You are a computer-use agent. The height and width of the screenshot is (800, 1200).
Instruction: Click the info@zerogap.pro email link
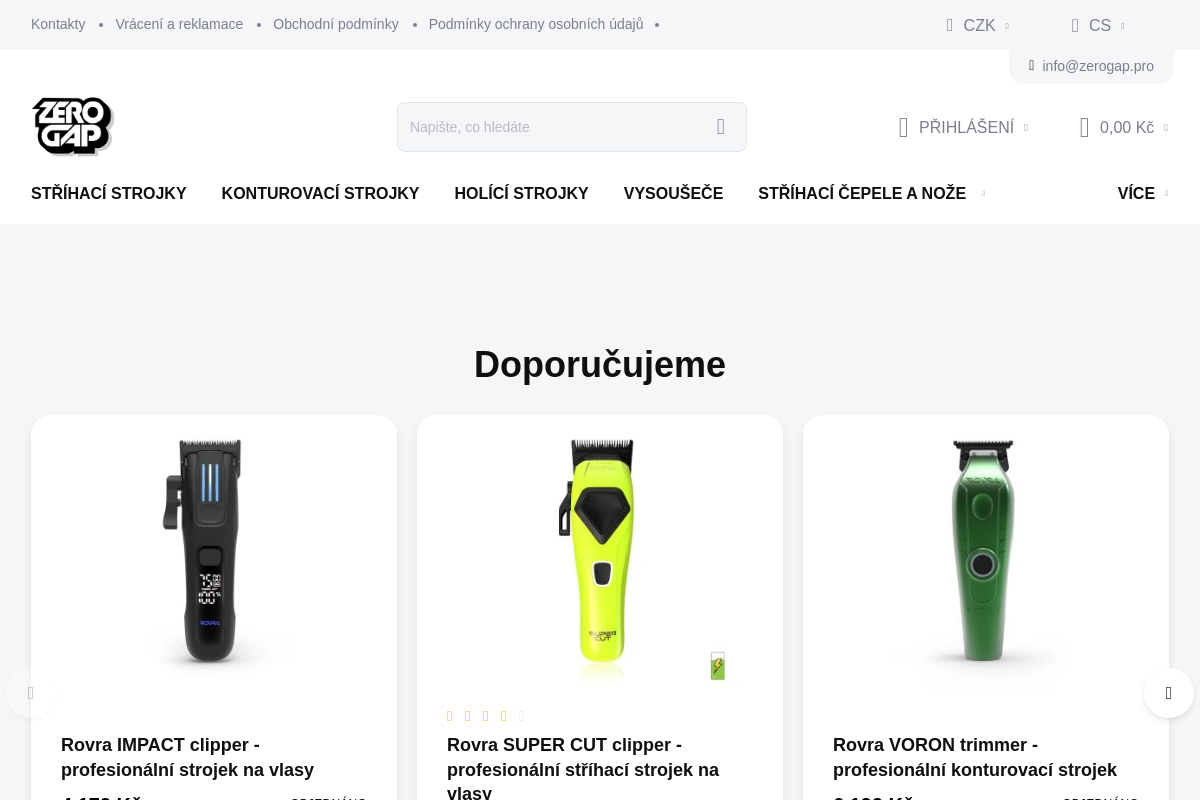tap(1097, 66)
